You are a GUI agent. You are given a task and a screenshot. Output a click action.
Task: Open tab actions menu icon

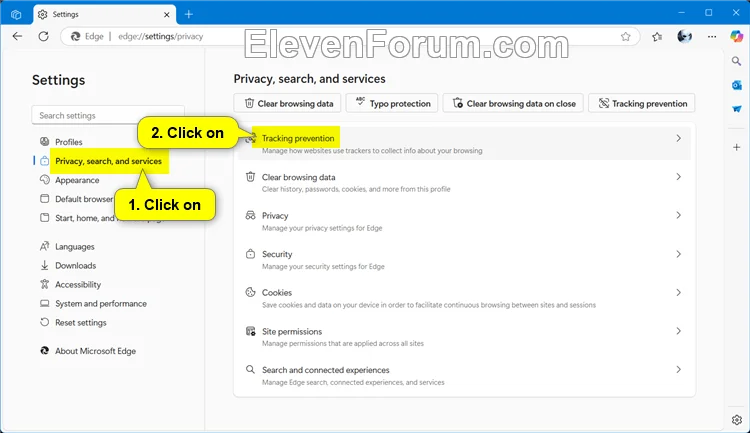[16, 14]
